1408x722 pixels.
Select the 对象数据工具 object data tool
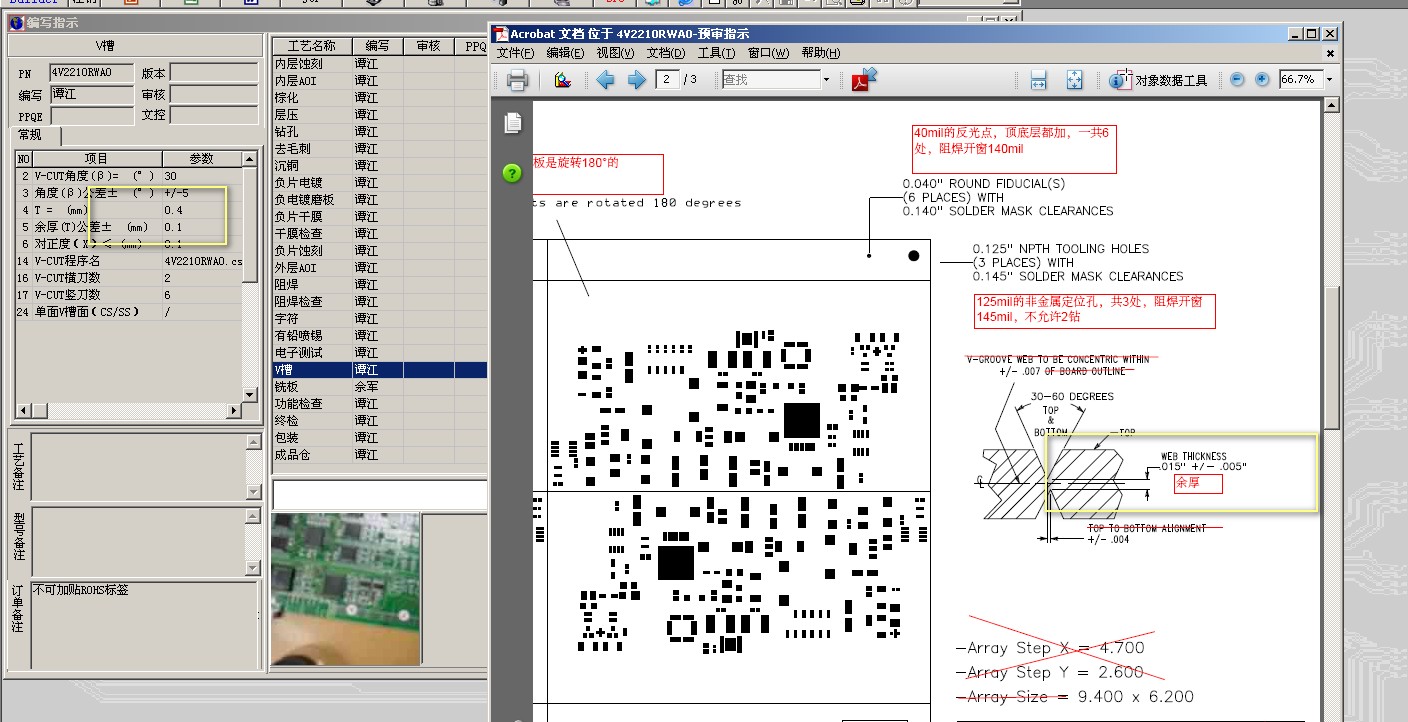coord(1160,80)
